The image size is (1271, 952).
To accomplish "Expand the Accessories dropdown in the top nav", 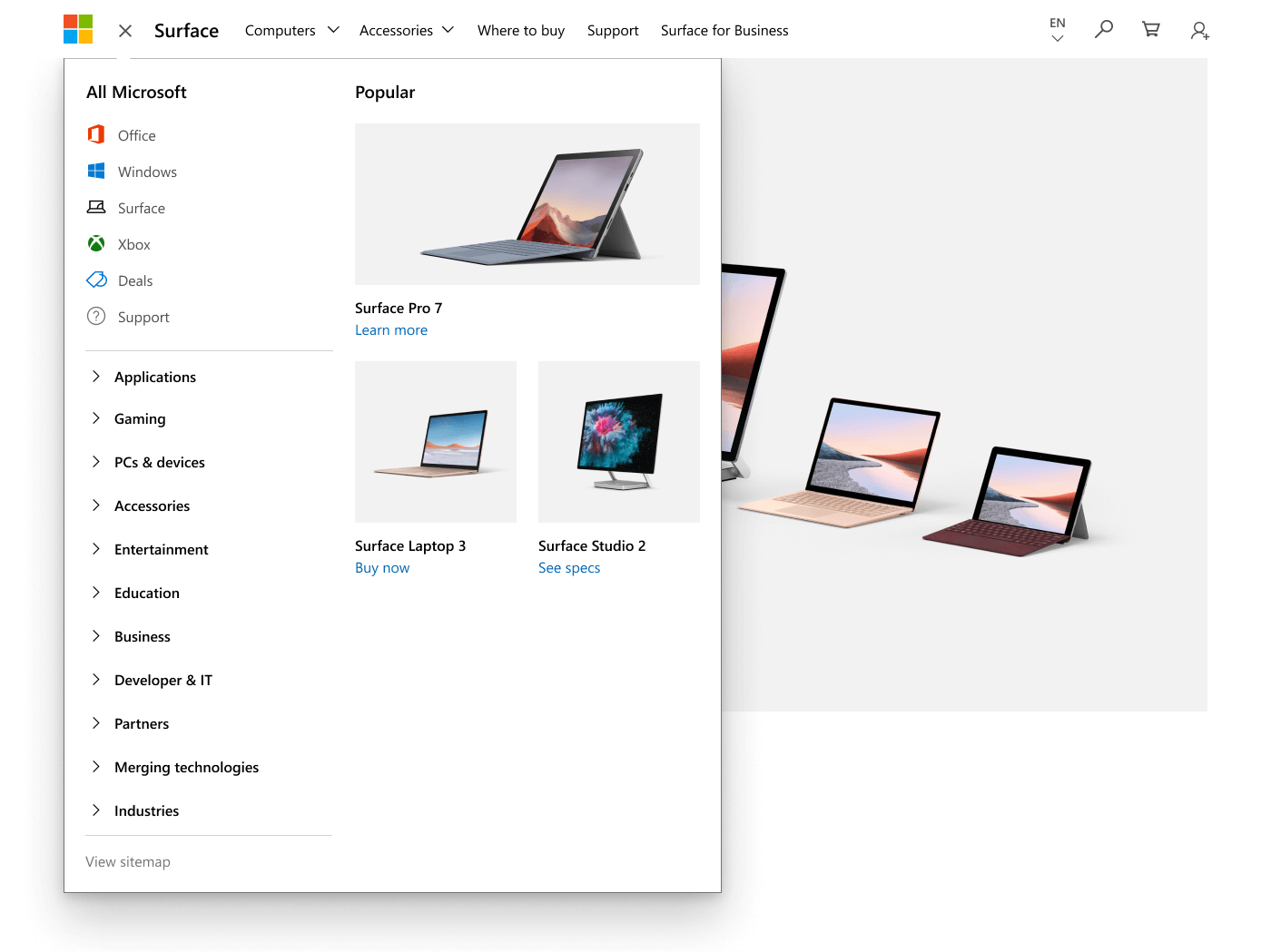I will [x=406, y=30].
